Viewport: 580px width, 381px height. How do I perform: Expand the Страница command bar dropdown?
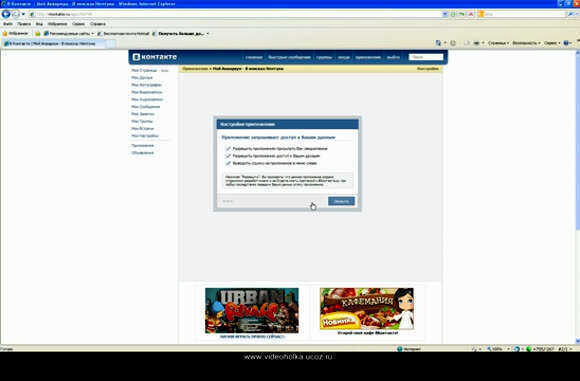498,43
